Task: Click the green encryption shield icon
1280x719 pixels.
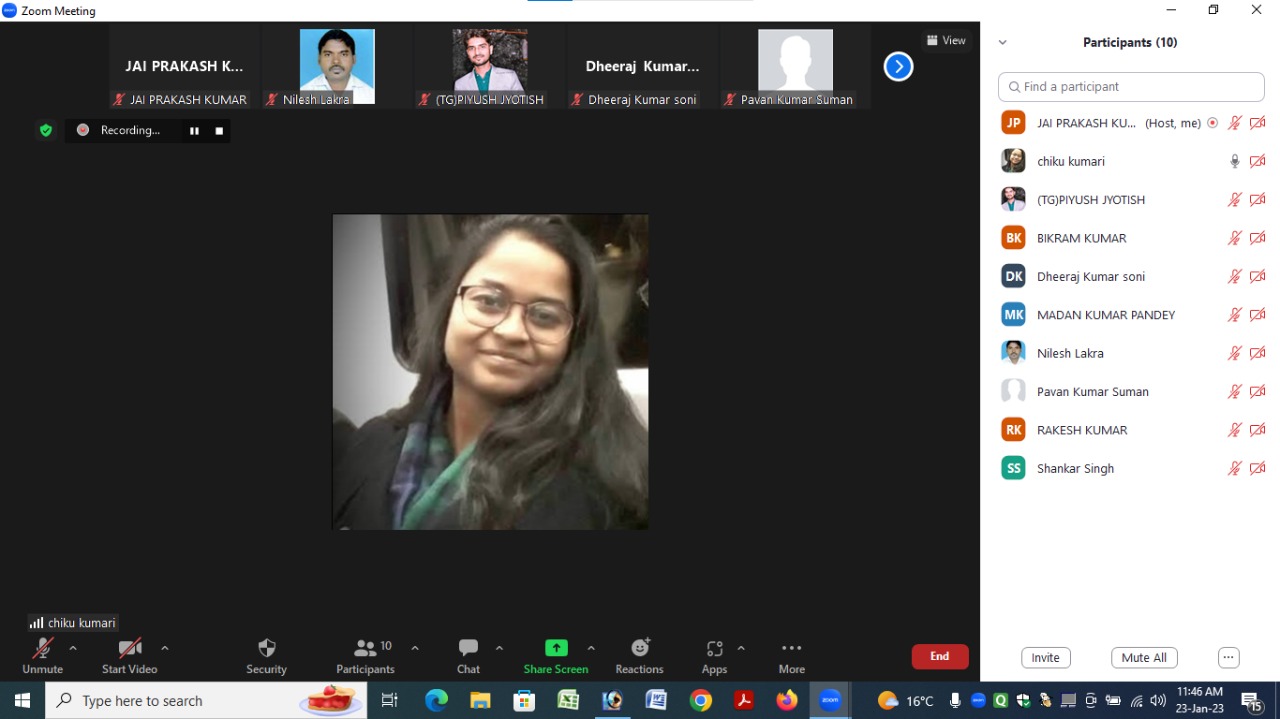Action: pos(45,130)
